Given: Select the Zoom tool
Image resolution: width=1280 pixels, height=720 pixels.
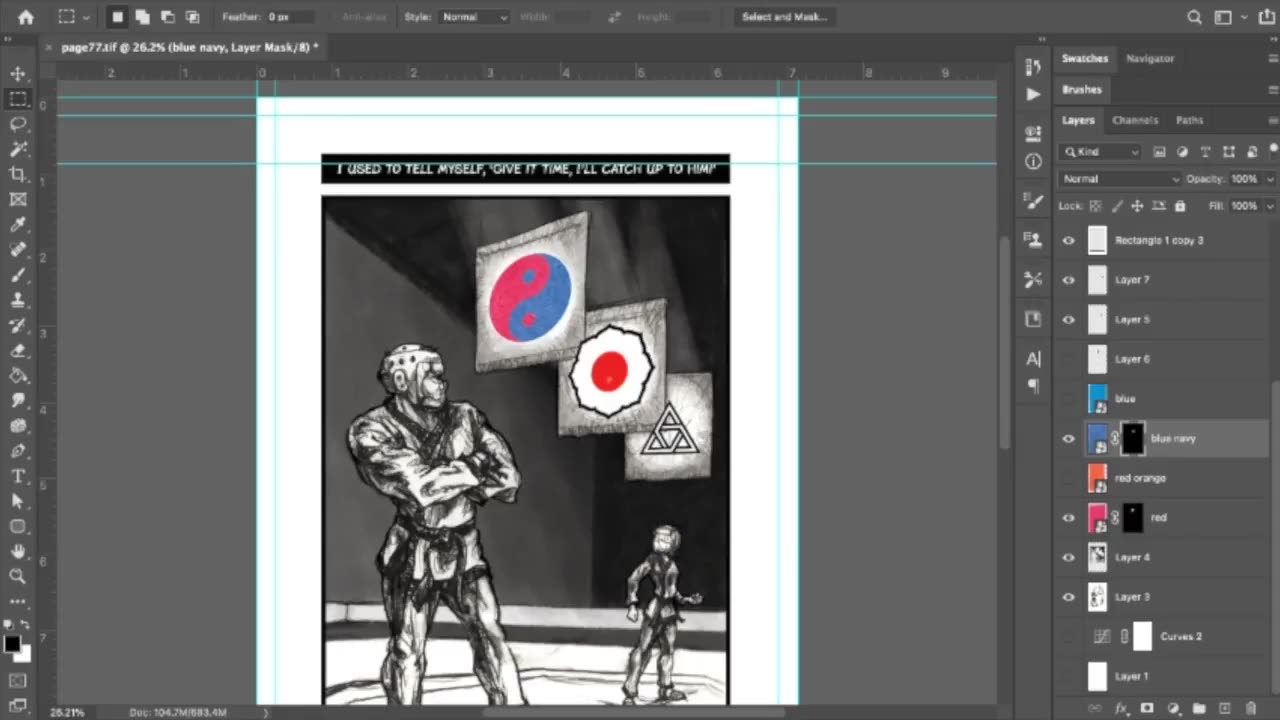Looking at the screenshot, I should click(18, 576).
